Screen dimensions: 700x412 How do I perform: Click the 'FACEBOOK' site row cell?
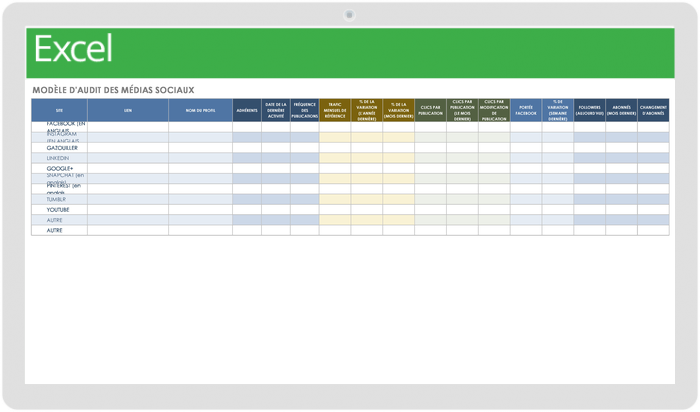(59, 127)
